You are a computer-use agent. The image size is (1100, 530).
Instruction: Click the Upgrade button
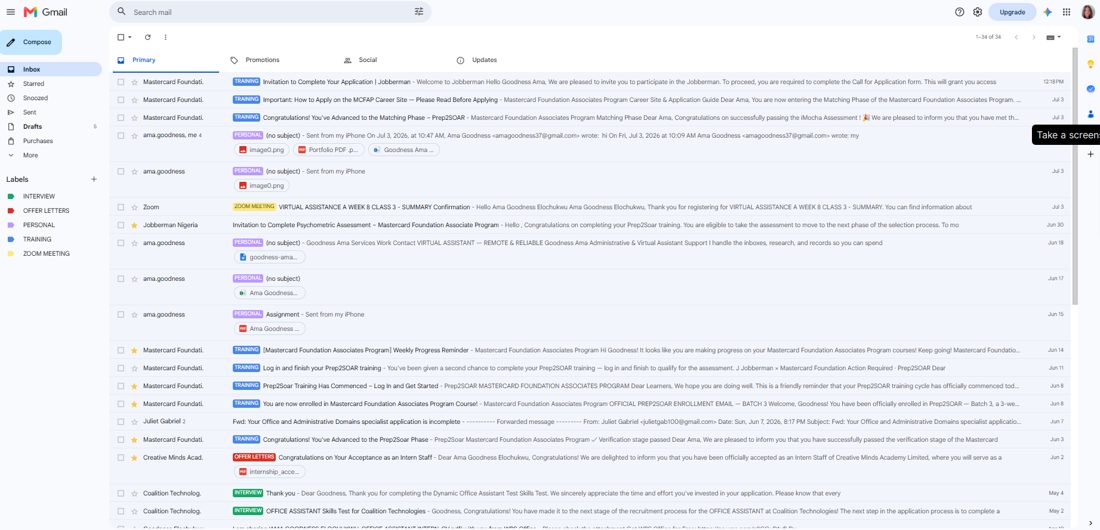(x=1012, y=12)
